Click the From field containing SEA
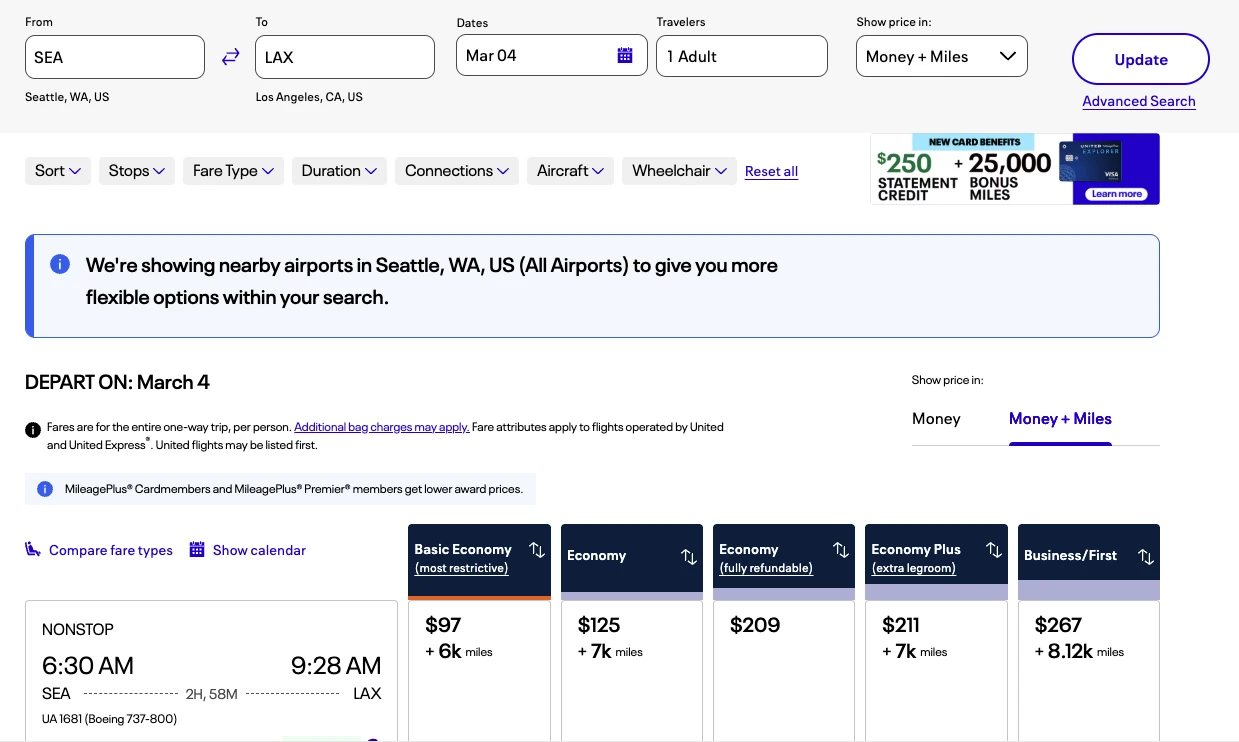The image size is (1239, 742). [115, 57]
